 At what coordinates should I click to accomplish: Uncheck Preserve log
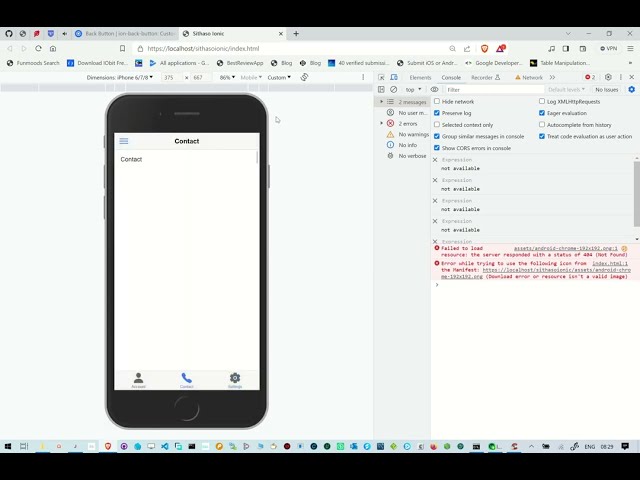[x=437, y=113]
